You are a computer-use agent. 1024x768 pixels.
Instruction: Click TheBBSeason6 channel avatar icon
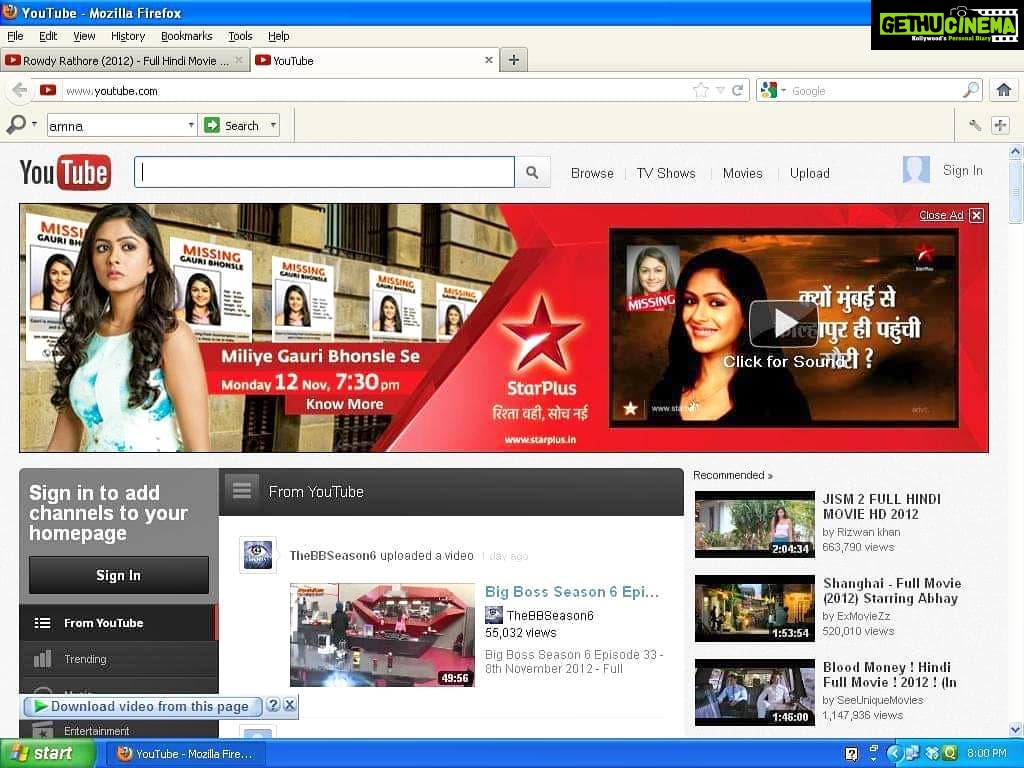(x=257, y=554)
